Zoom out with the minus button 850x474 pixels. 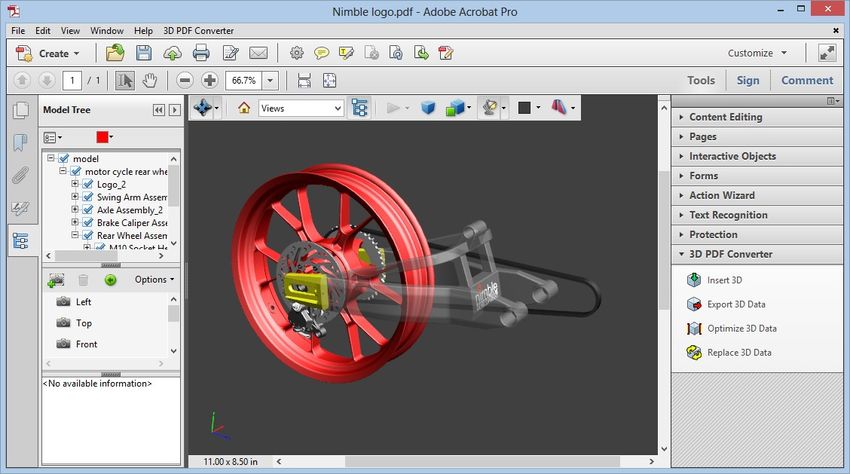(185, 81)
